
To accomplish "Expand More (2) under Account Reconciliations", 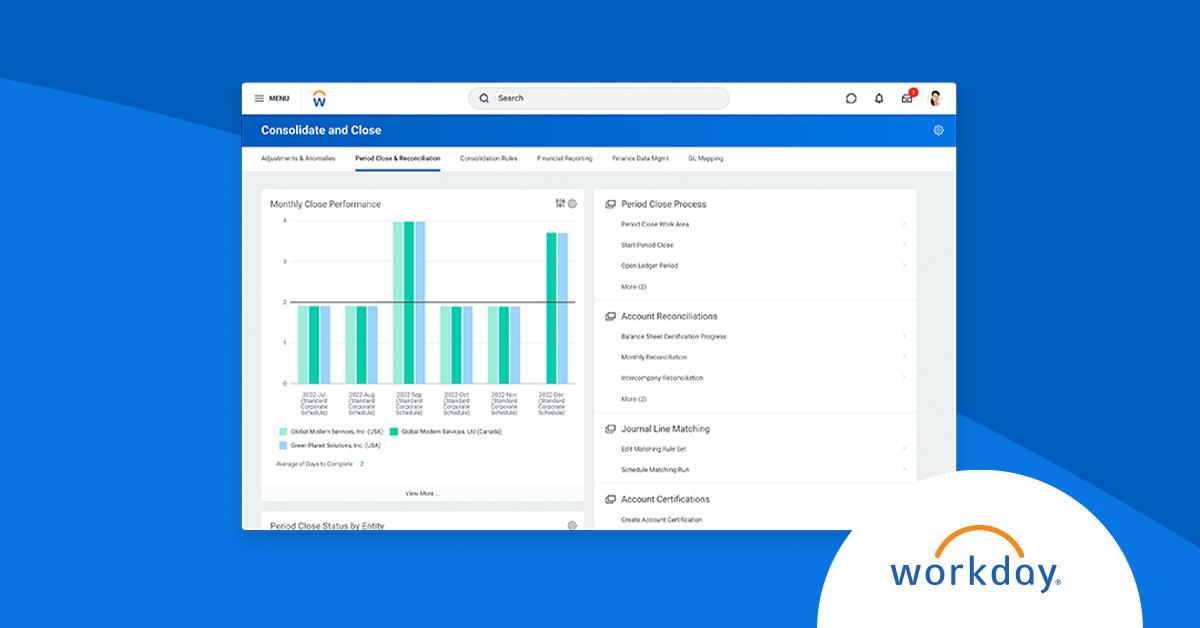I will [x=632, y=398].
